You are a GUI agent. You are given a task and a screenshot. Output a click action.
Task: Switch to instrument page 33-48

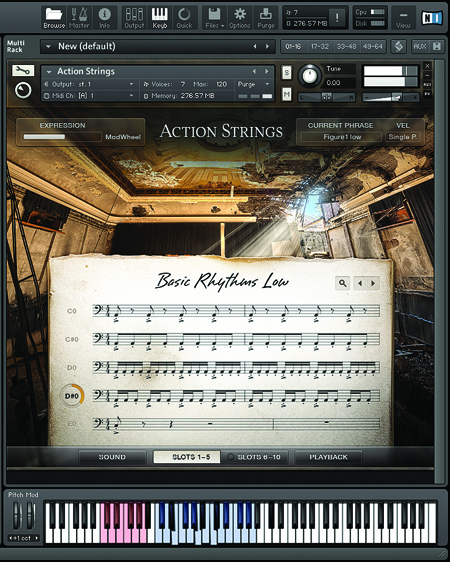(346, 47)
